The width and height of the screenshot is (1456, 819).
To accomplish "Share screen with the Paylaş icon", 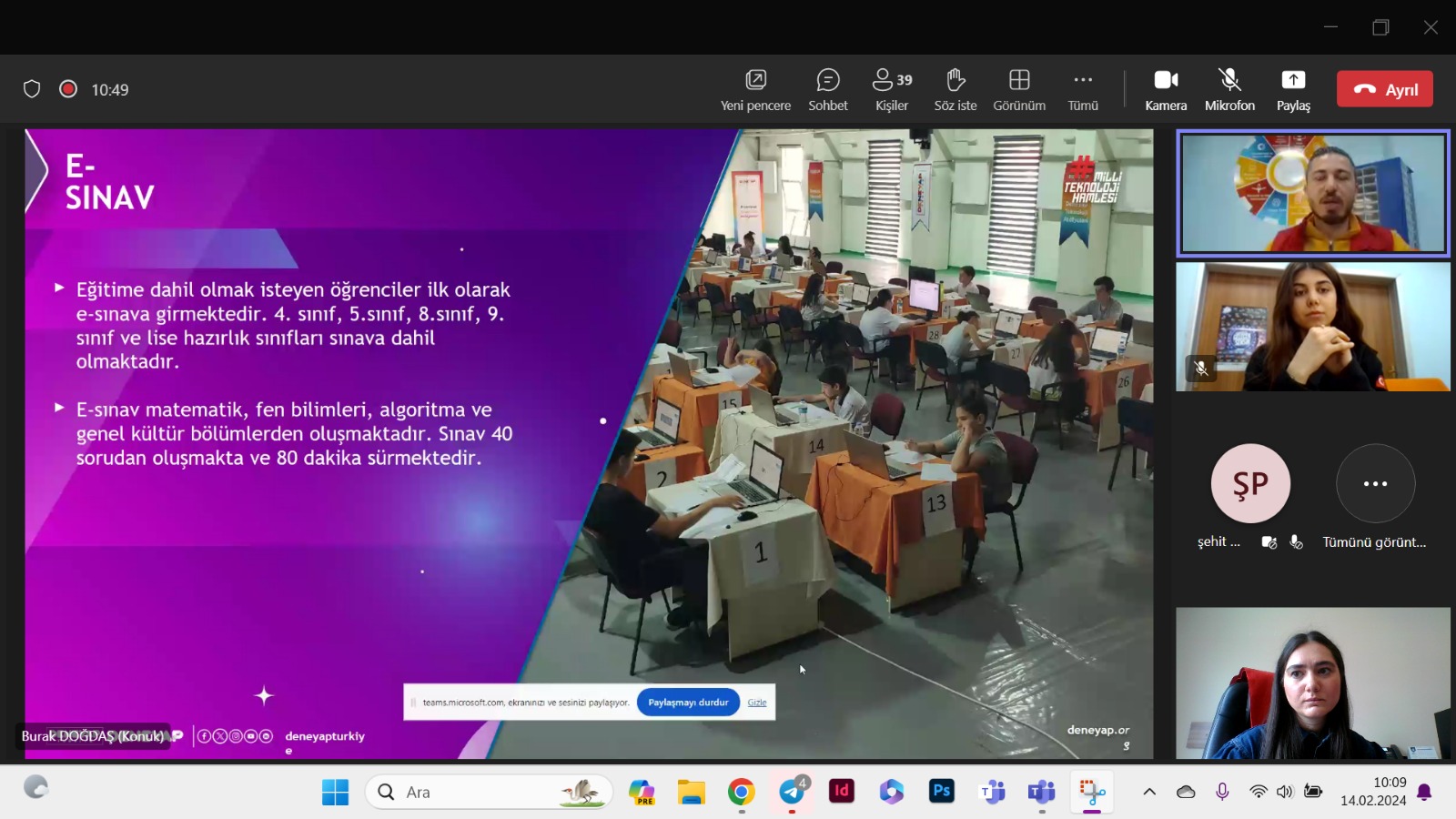I will 1292,89.
